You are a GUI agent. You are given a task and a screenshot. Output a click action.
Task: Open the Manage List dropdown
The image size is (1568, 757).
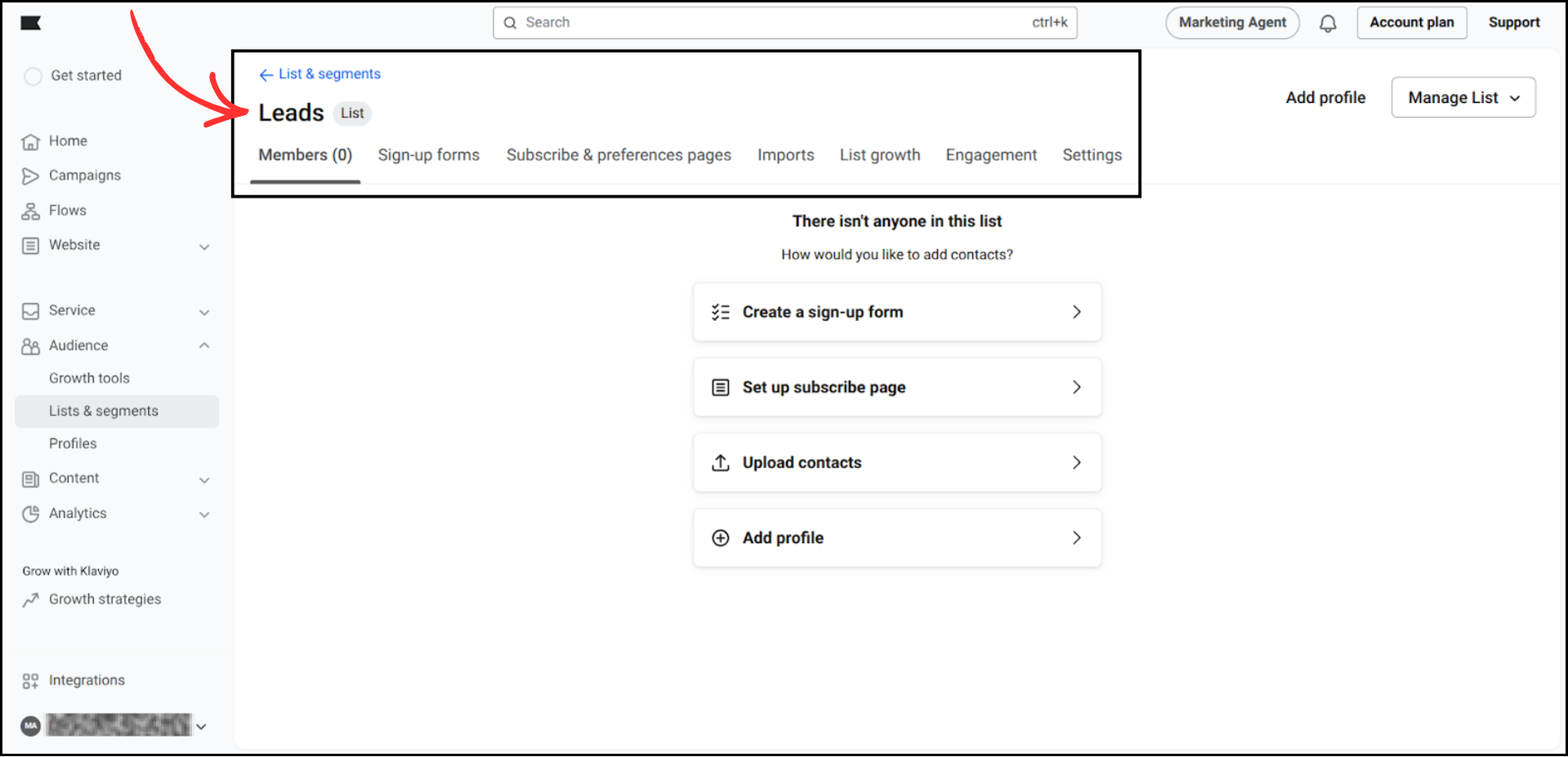click(x=1463, y=97)
